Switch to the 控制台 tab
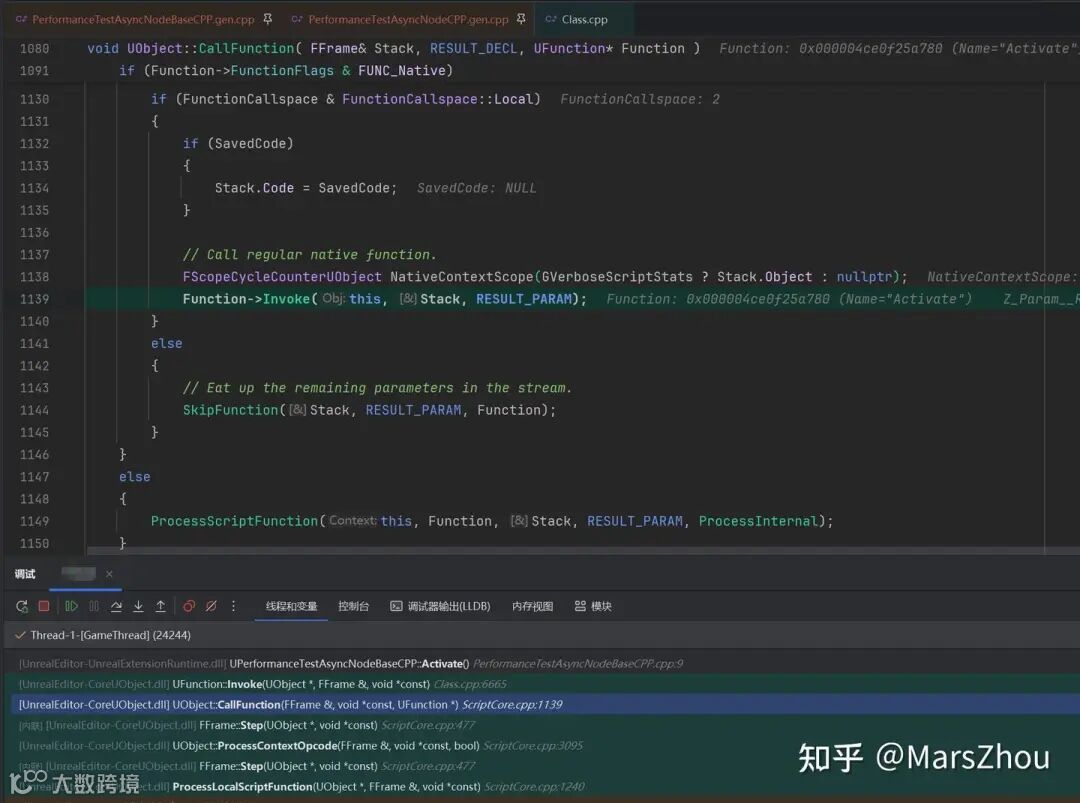 pyautogui.click(x=353, y=606)
